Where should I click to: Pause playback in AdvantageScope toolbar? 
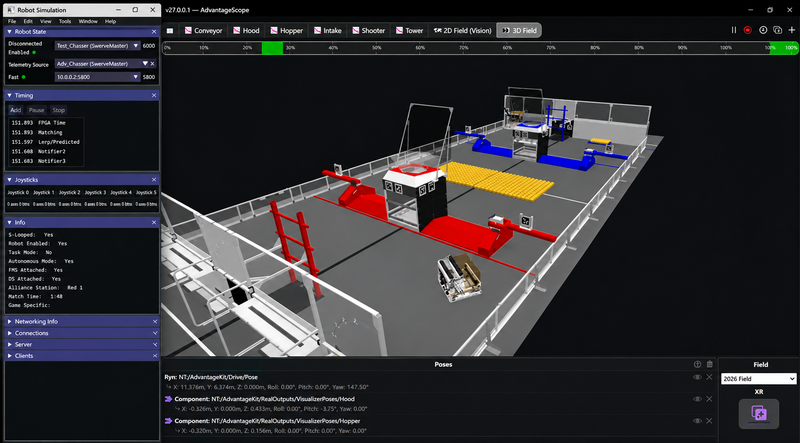click(734, 30)
